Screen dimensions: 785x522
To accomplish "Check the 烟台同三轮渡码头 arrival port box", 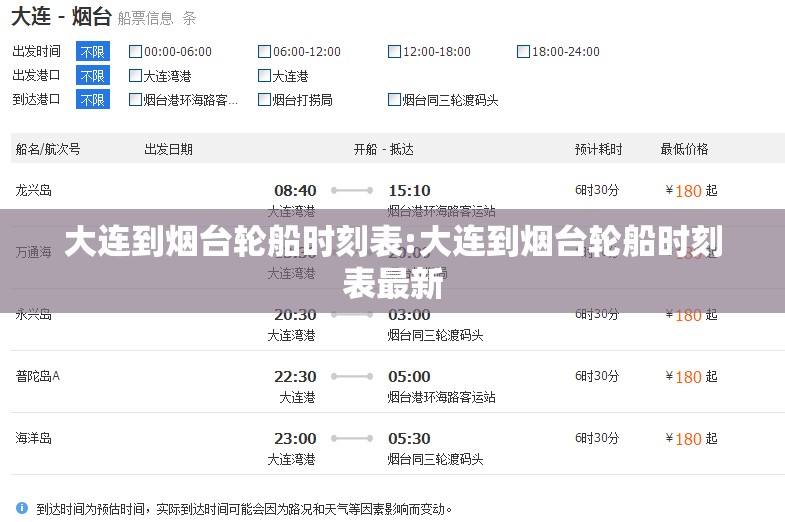I will [394, 100].
